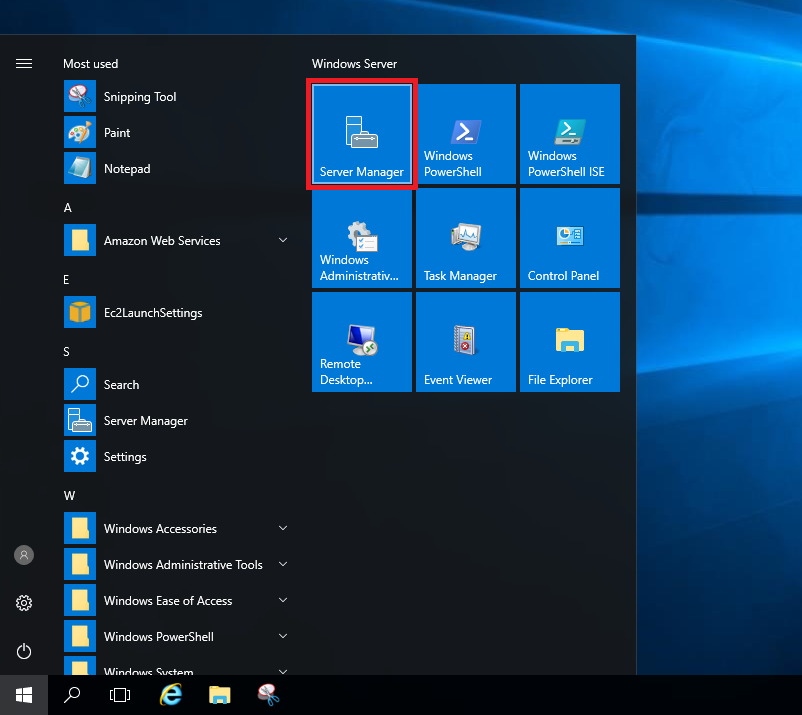Click the Amazon Web Services folder name

[x=162, y=240]
